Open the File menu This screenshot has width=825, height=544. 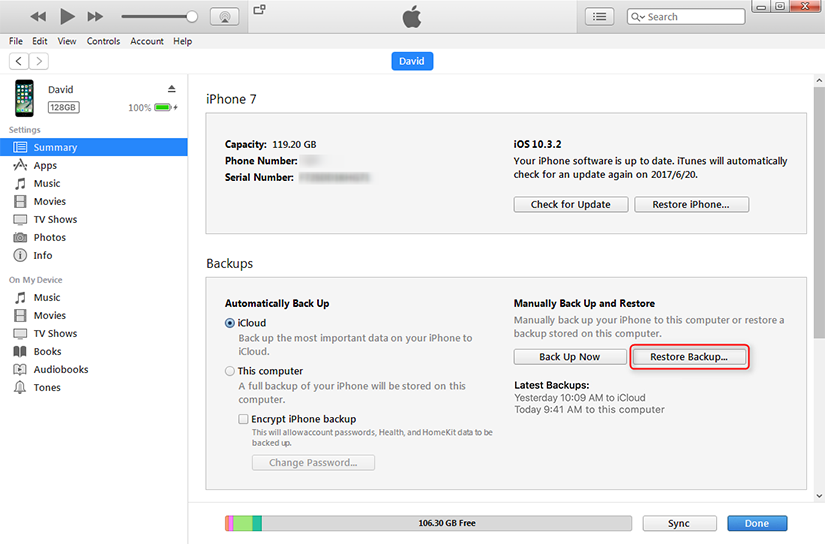pyautogui.click(x=16, y=41)
